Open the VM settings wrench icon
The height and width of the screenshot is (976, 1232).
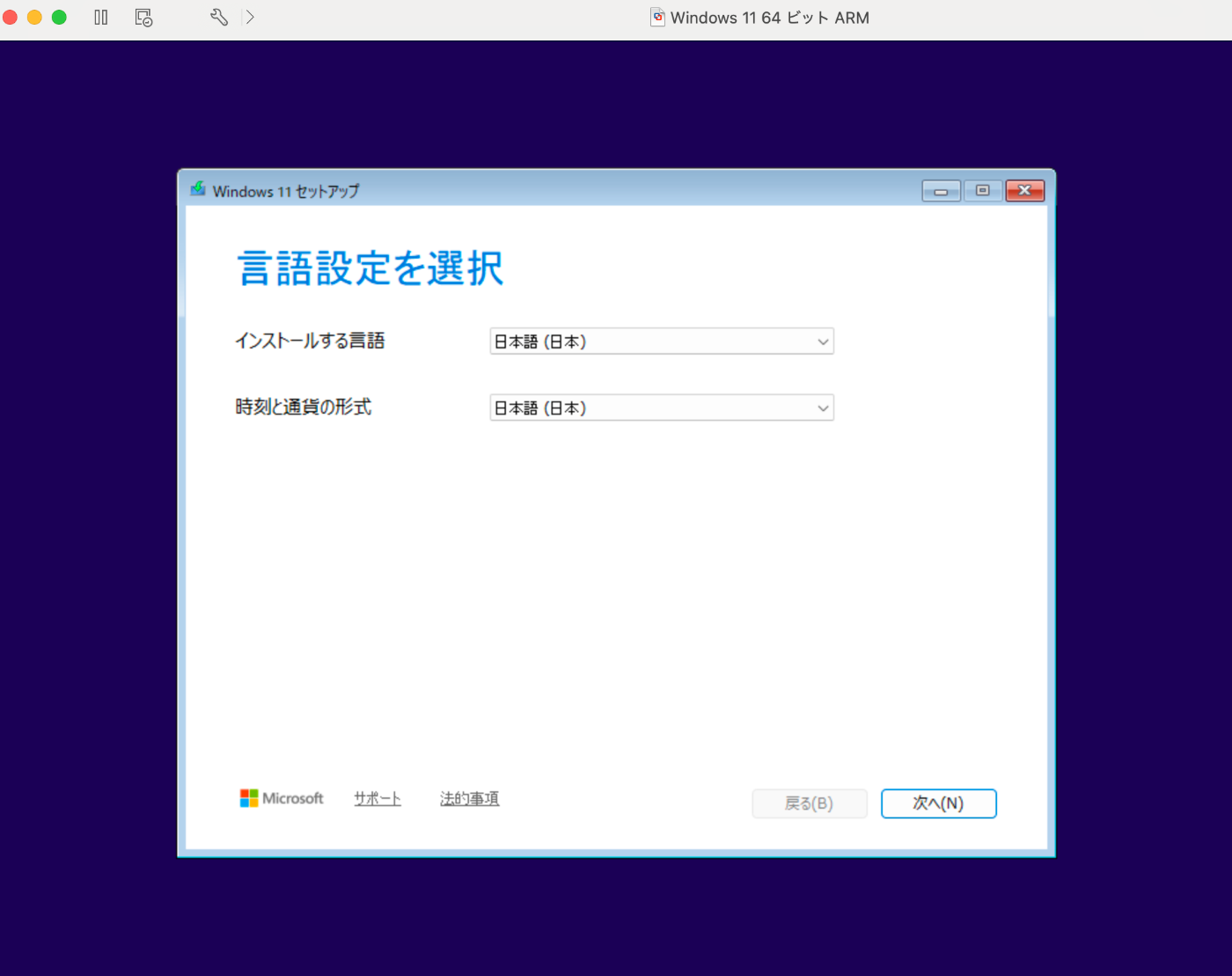click(x=219, y=18)
